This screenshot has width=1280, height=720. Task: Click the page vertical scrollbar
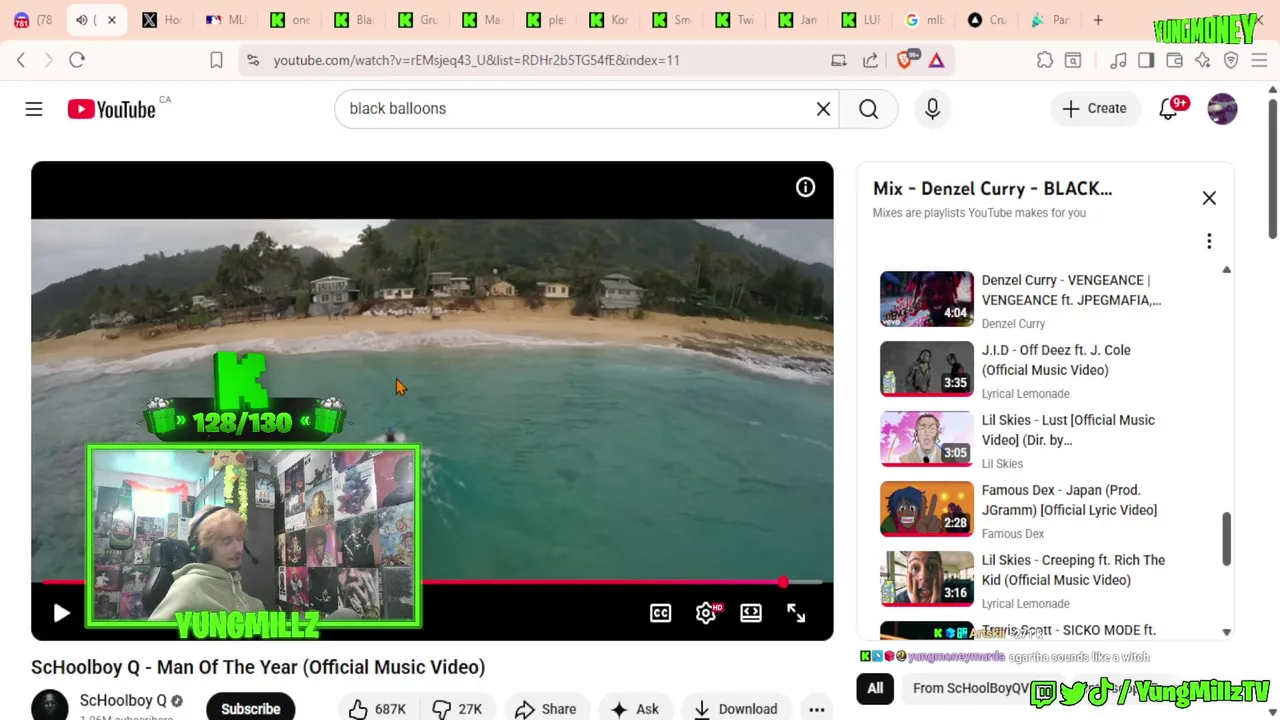pos(1272,168)
